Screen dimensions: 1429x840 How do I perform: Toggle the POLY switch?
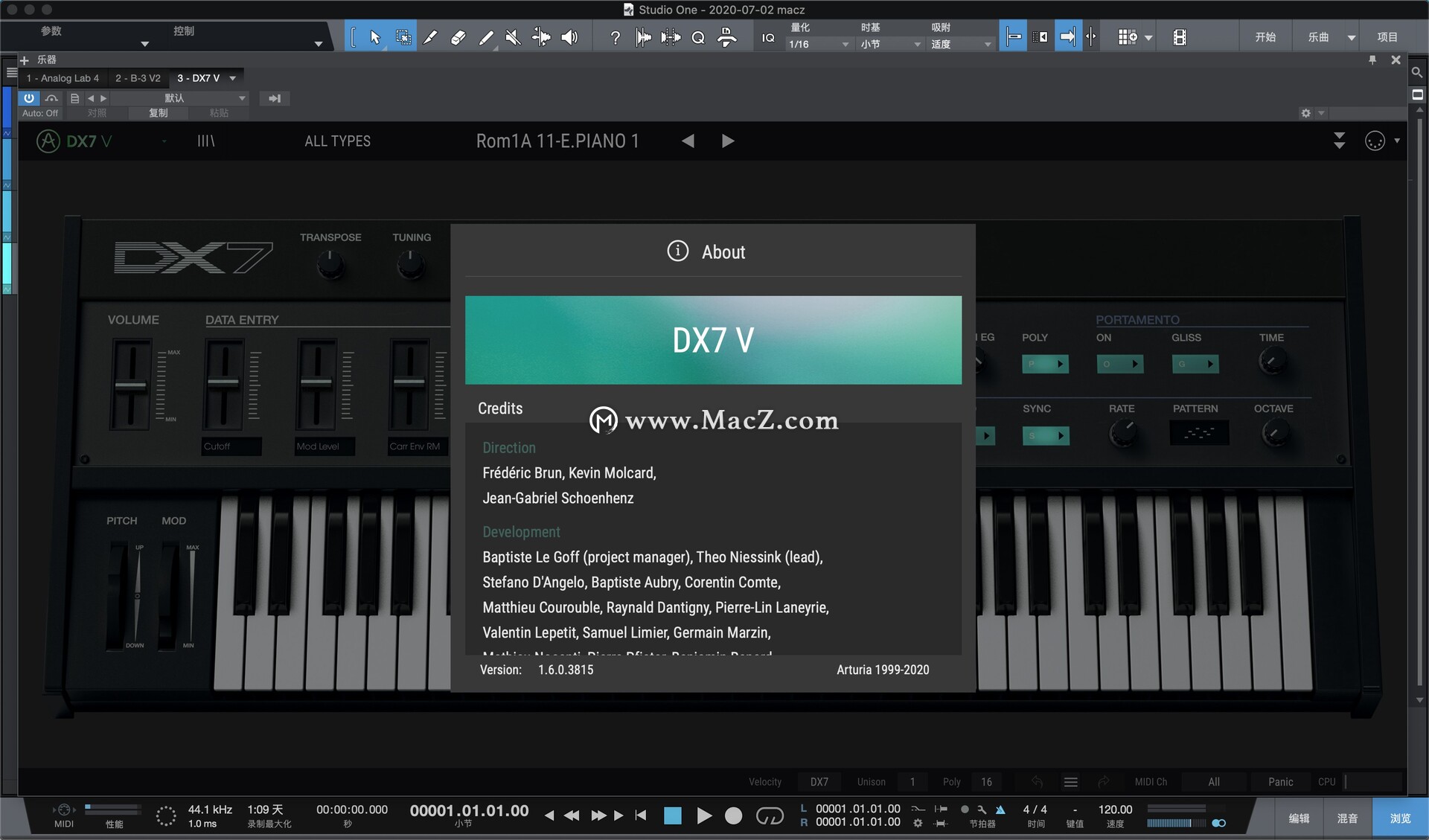click(1045, 364)
